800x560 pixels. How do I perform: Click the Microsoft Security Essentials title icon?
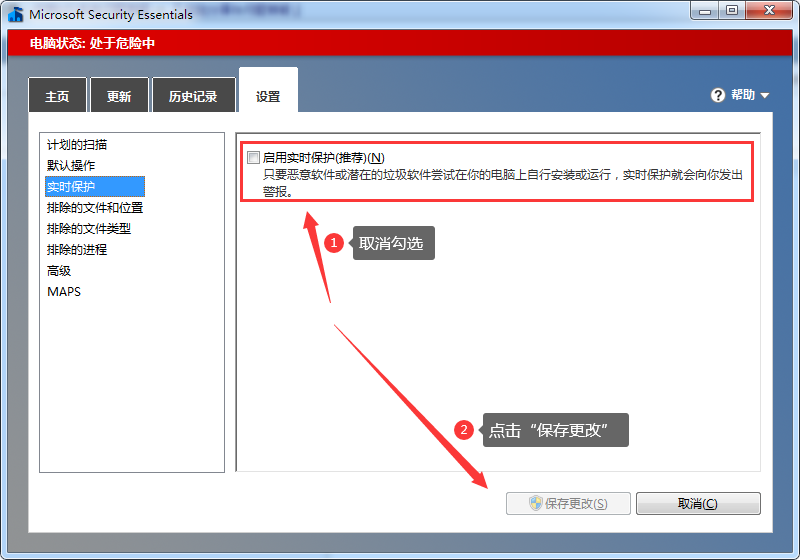[16, 14]
